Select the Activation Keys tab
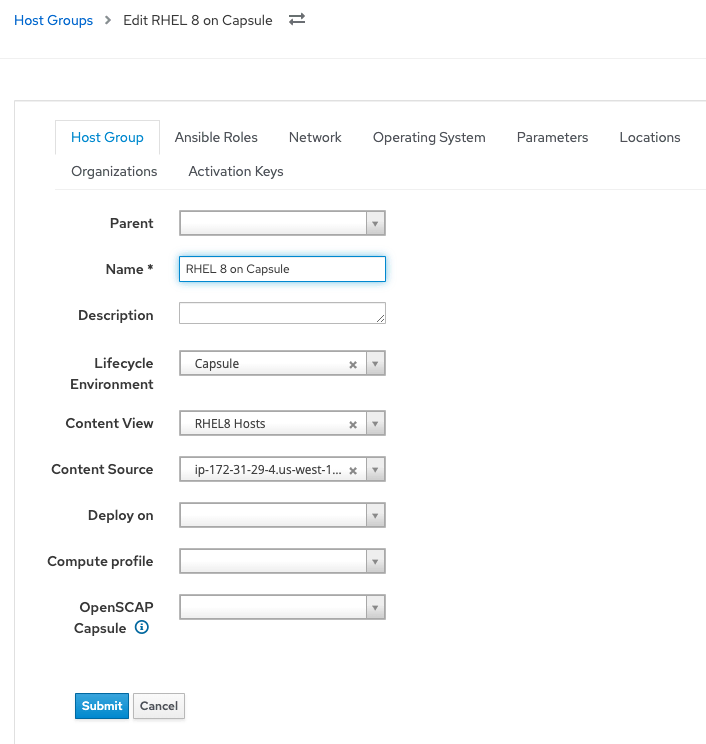This screenshot has width=706, height=744. click(236, 172)
